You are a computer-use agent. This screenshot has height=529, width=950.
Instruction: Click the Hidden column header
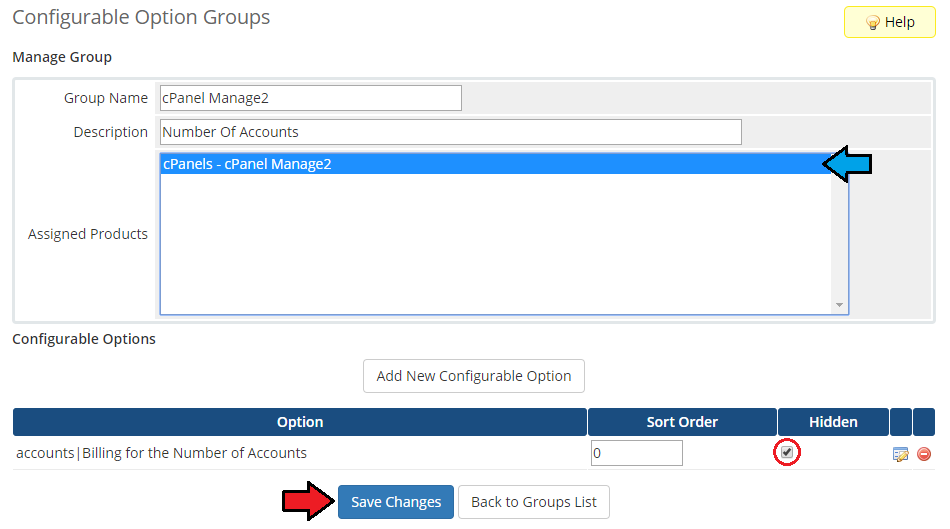point(833,422)
